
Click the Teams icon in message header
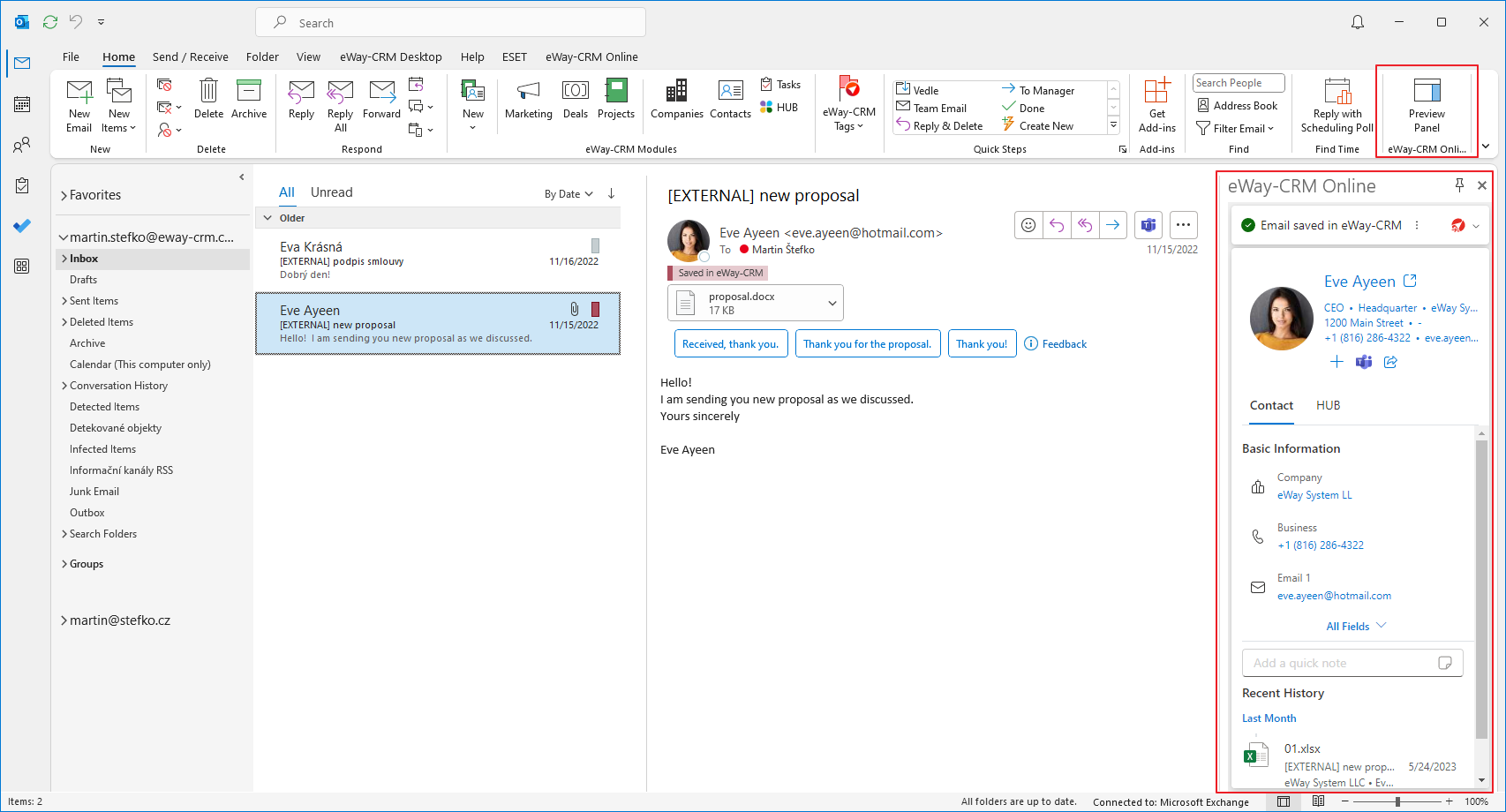coord(1148,225)
